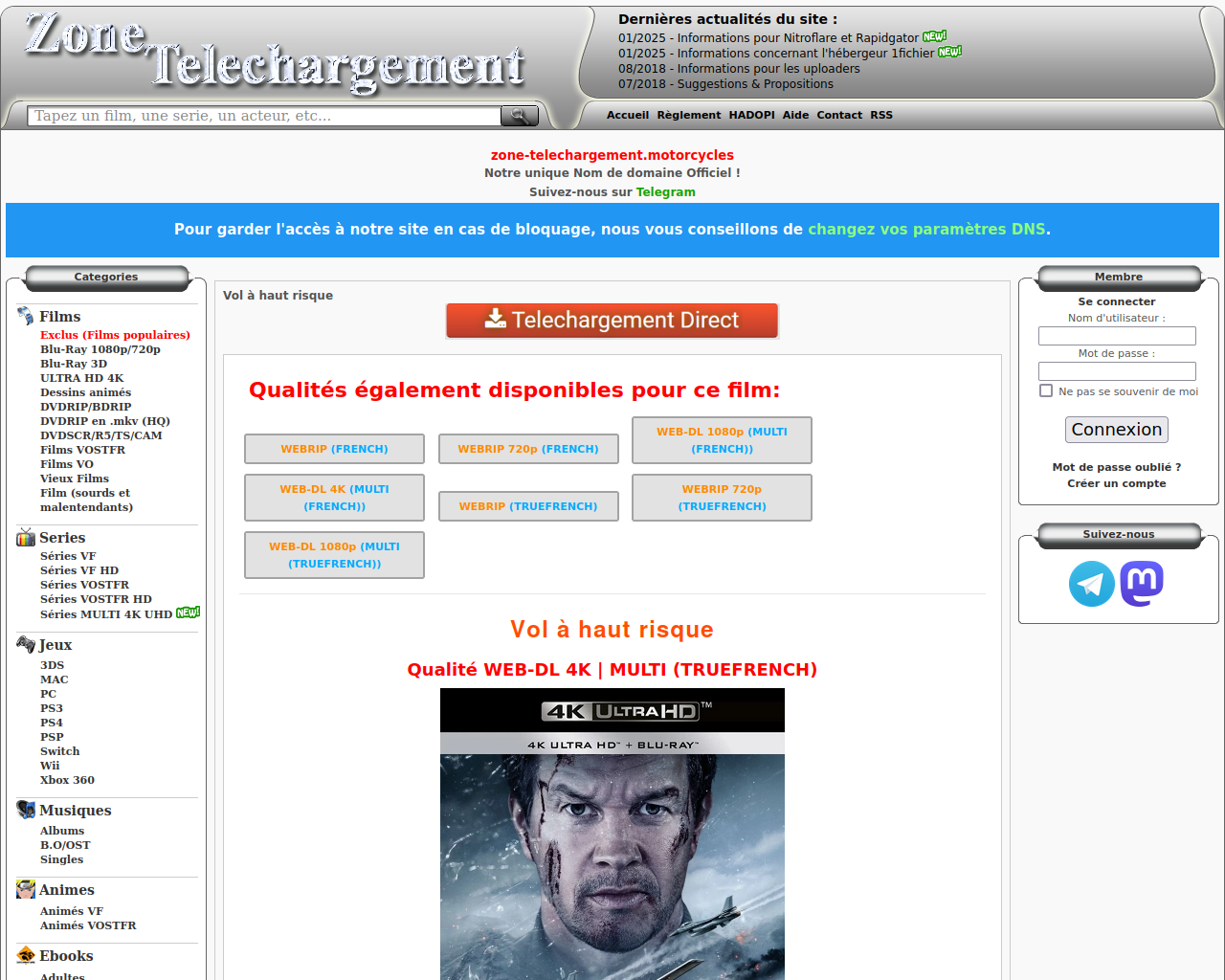Open 1fichier hébergeur news item
Viewport: 1225px width, 980px height.
[776, 54]
